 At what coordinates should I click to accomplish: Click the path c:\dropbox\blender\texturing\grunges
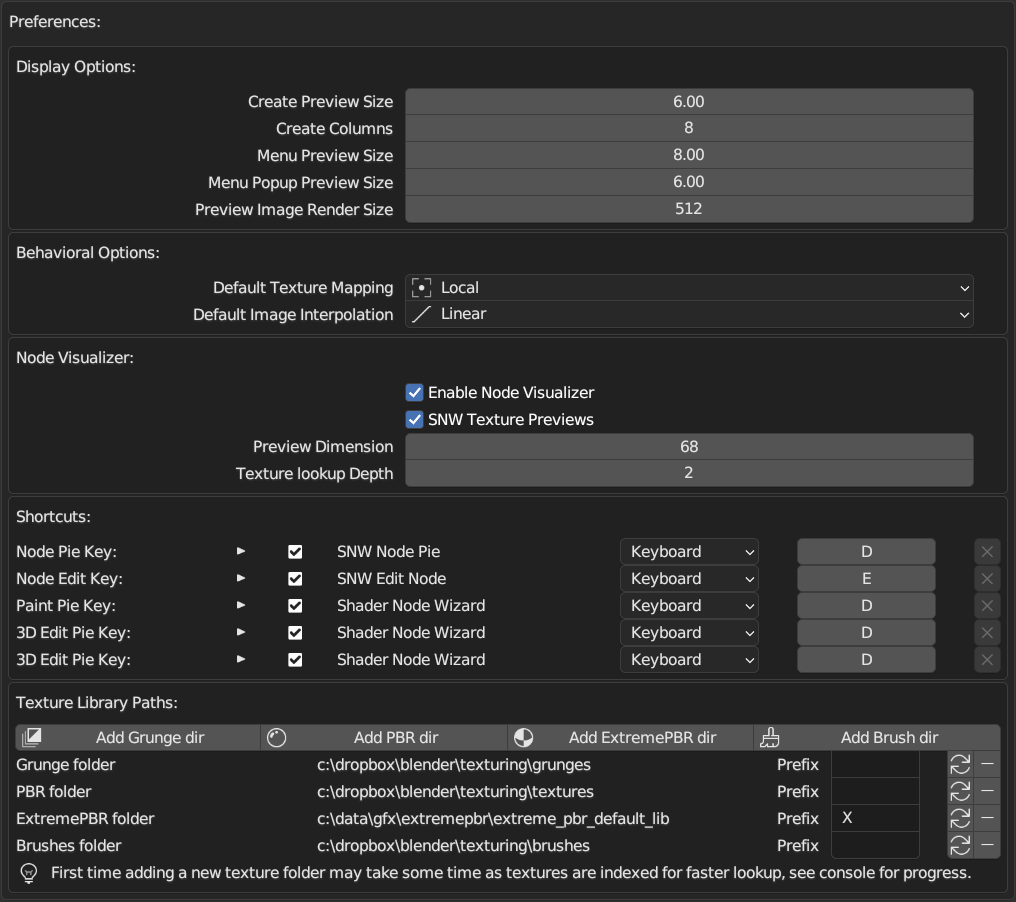pos(454,765)
